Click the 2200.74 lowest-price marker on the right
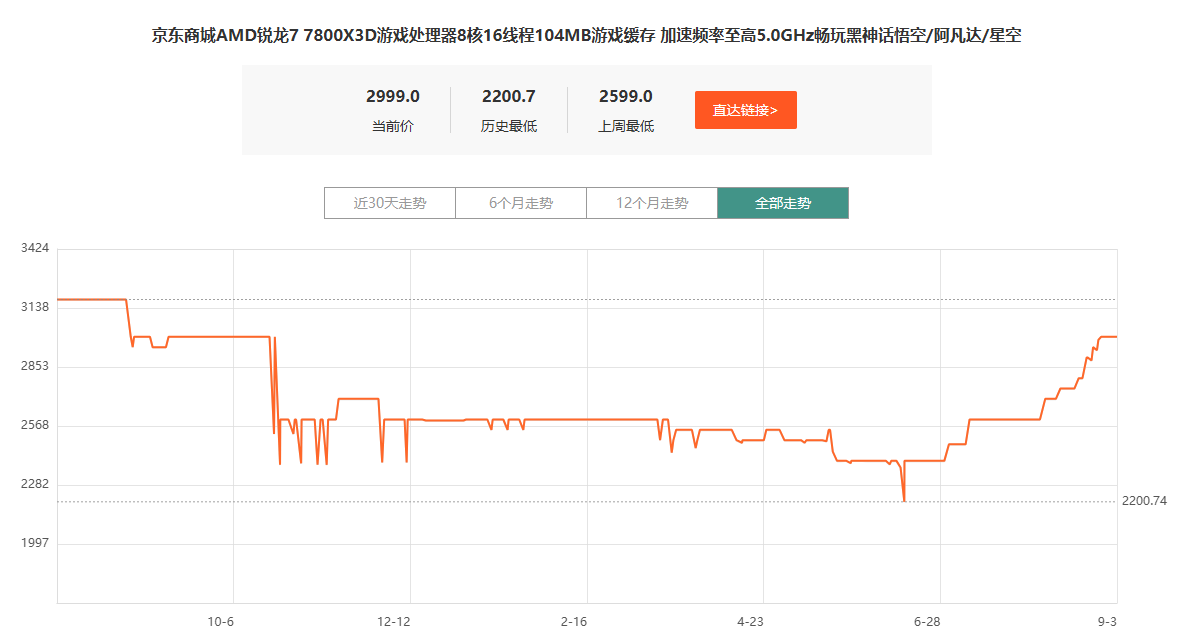Image resolution: width=1181 pixels, height=643 pixels. (x=1143, y=498)
